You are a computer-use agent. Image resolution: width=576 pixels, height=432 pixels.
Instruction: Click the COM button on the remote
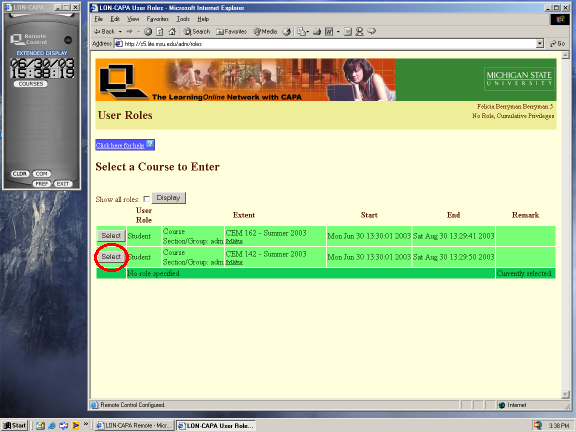[x=42, y=174]
